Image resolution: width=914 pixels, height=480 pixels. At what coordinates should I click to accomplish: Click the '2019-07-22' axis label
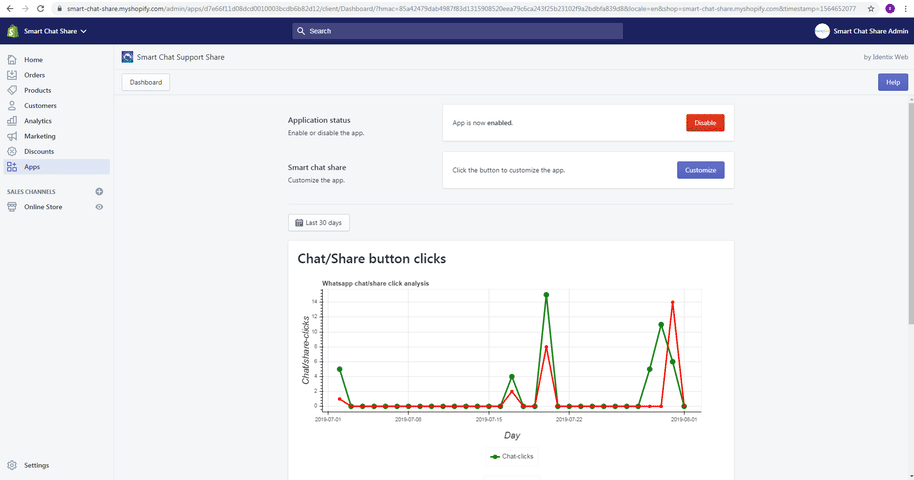[x=569, y=419]
